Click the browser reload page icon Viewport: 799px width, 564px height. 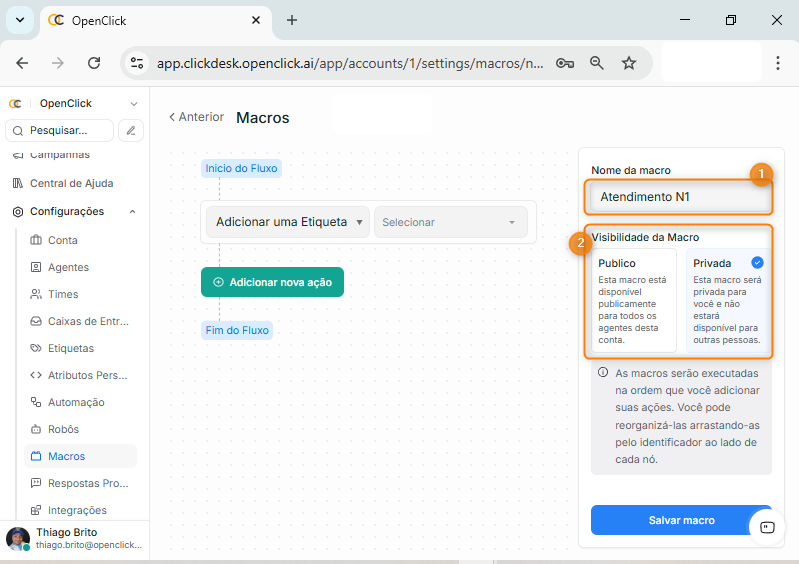click(94, 63)
